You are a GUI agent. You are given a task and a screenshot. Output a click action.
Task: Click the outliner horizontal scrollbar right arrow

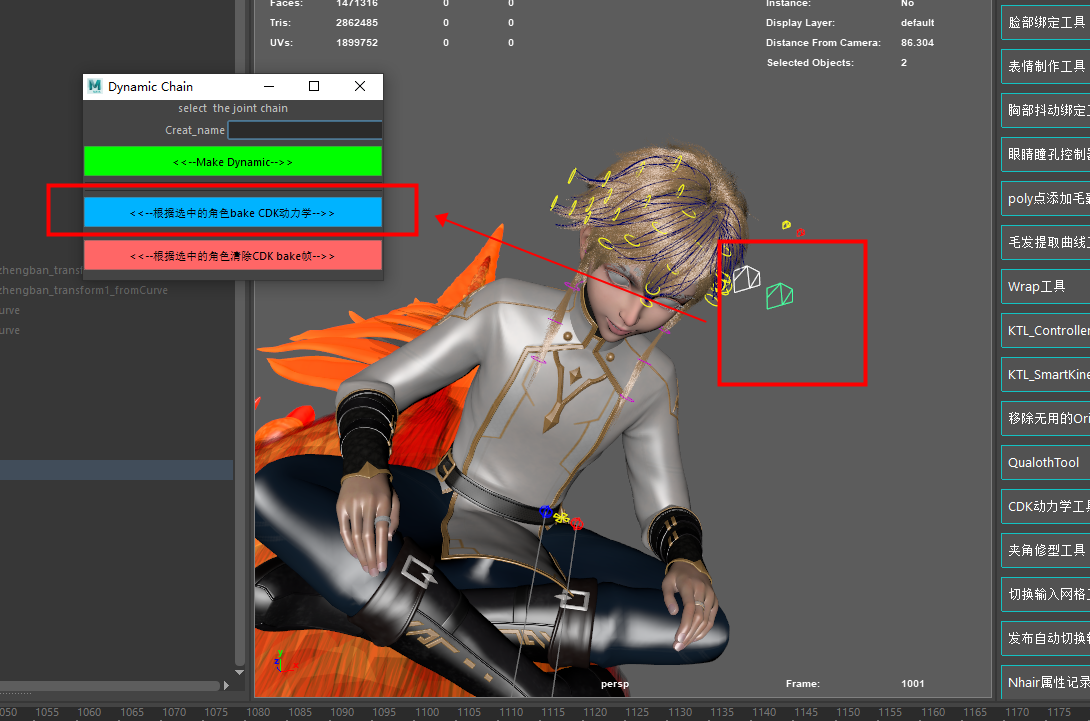click(227, 686)
